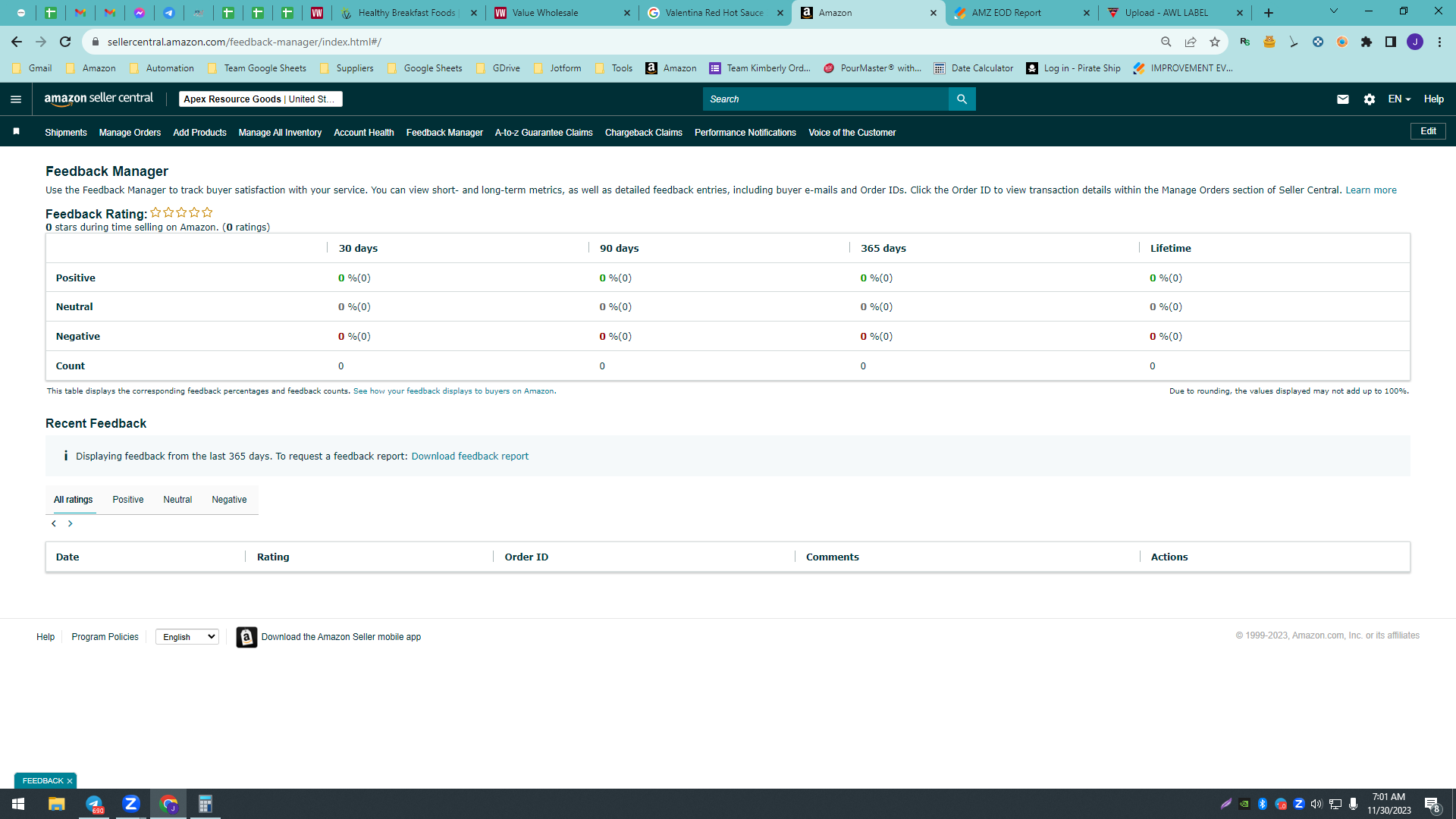Click the browser back arrow

pyautogui.click(x=17, y=42)
